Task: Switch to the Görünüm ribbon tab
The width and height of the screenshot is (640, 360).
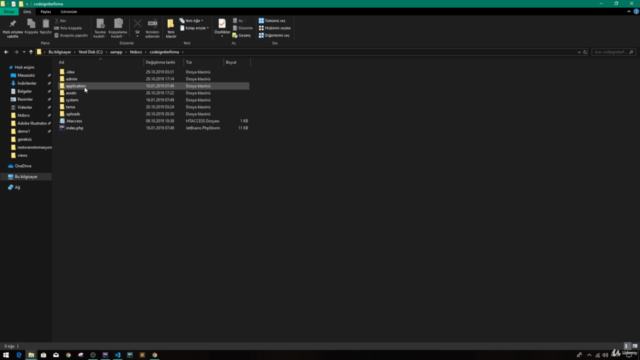Action: (x=69, y=12)
